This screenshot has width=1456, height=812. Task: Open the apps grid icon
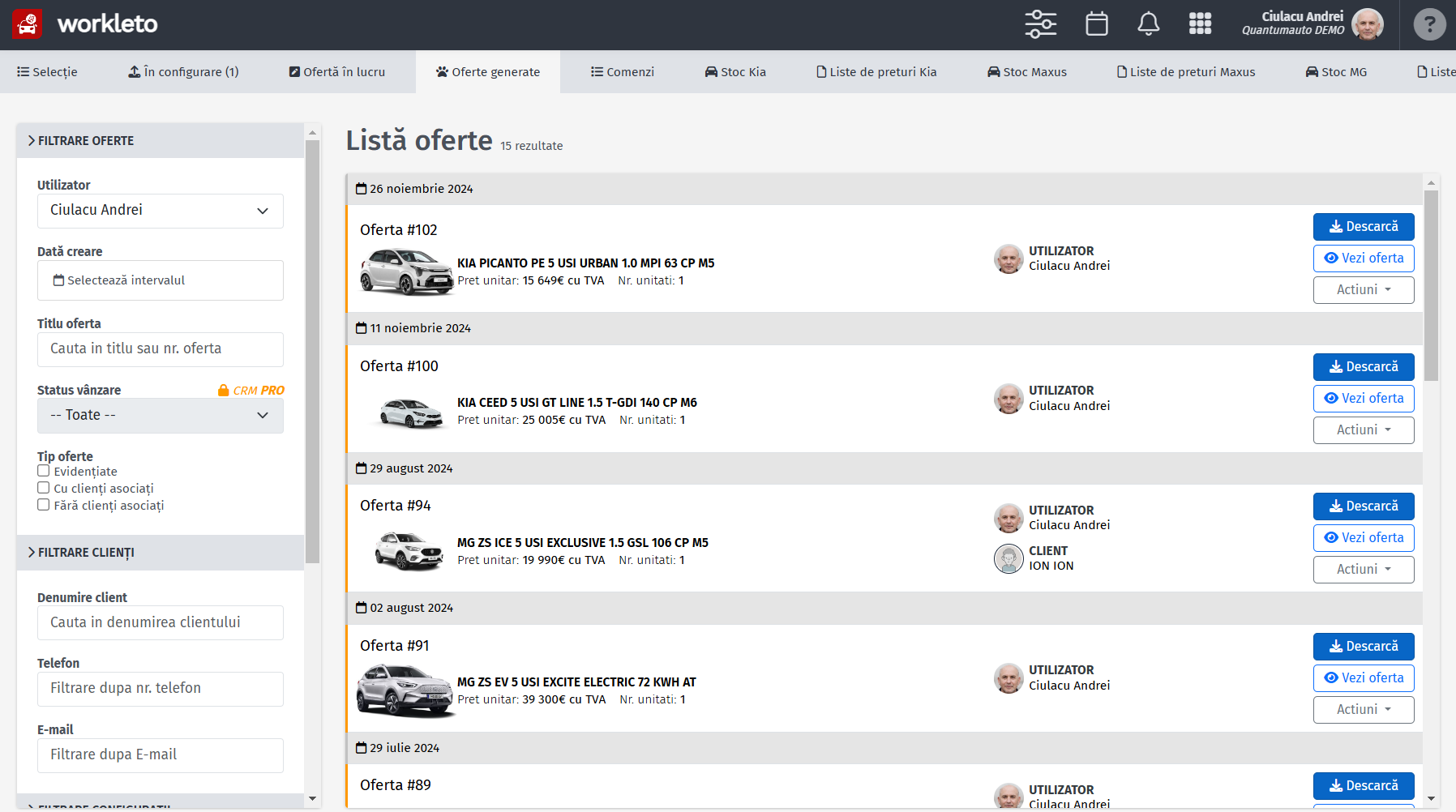[x=1200, y=24]
